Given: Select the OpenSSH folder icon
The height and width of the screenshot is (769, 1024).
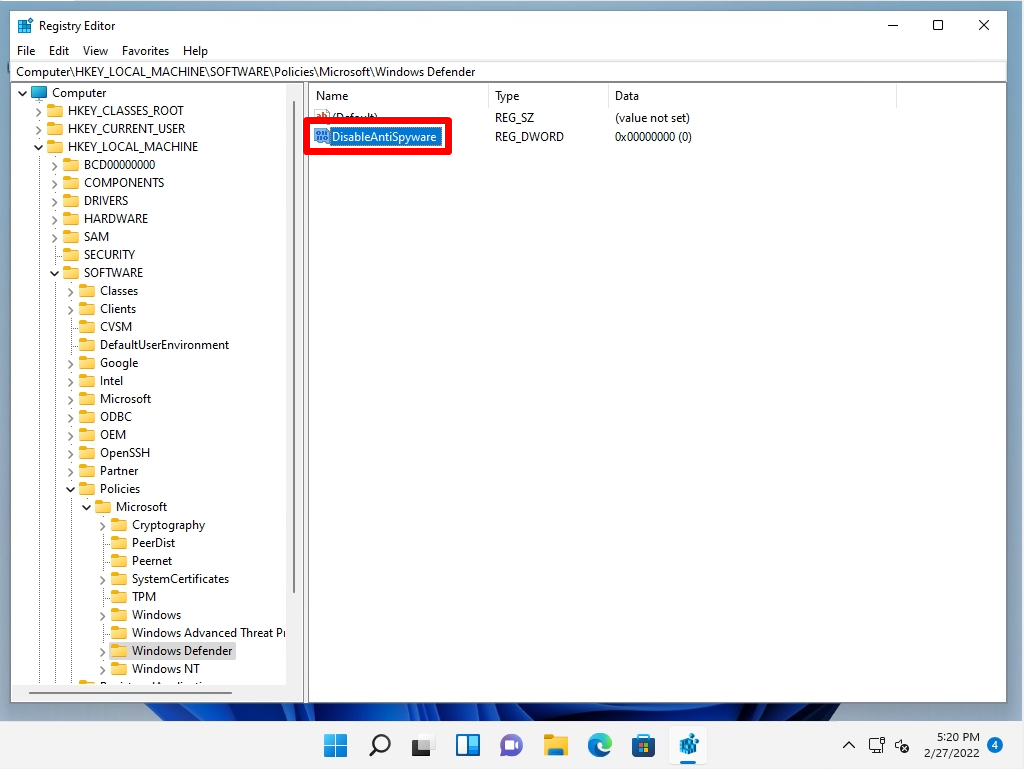Looking at the screenshot, I should (x=88, y=452).
